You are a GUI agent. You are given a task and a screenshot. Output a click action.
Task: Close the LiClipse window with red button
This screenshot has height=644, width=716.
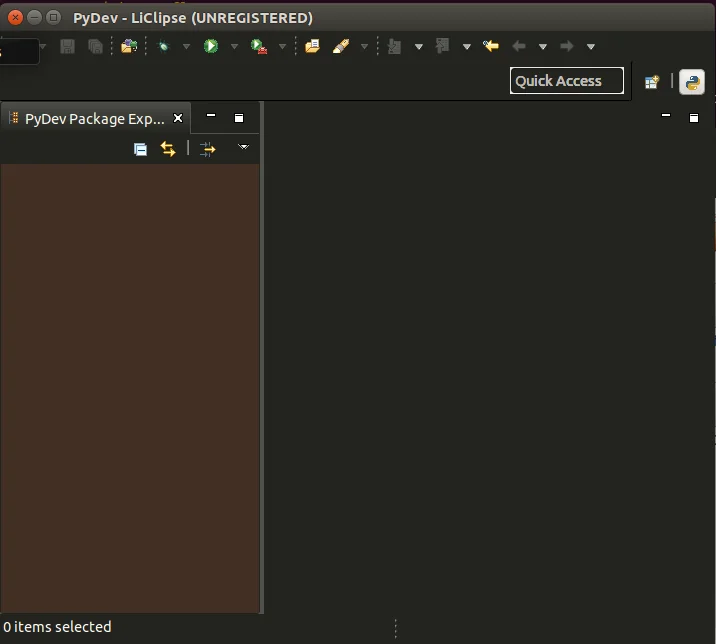(15, 18)
